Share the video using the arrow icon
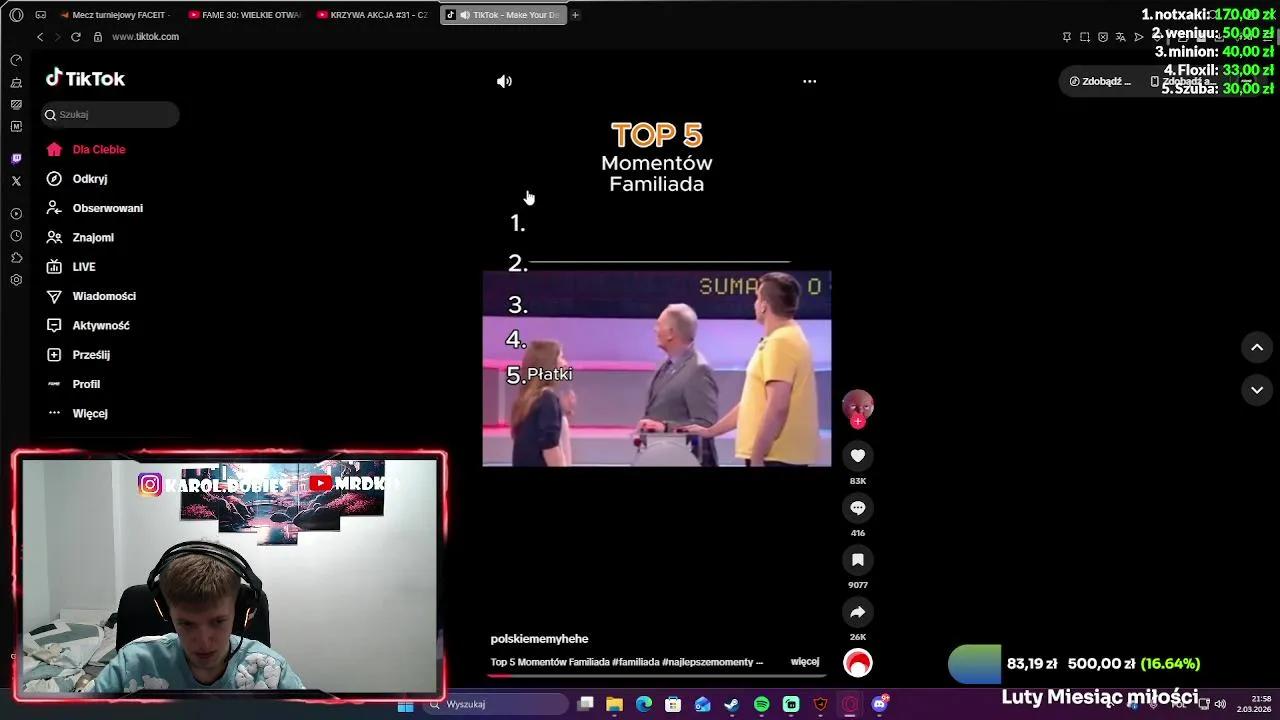 (858, 612)
